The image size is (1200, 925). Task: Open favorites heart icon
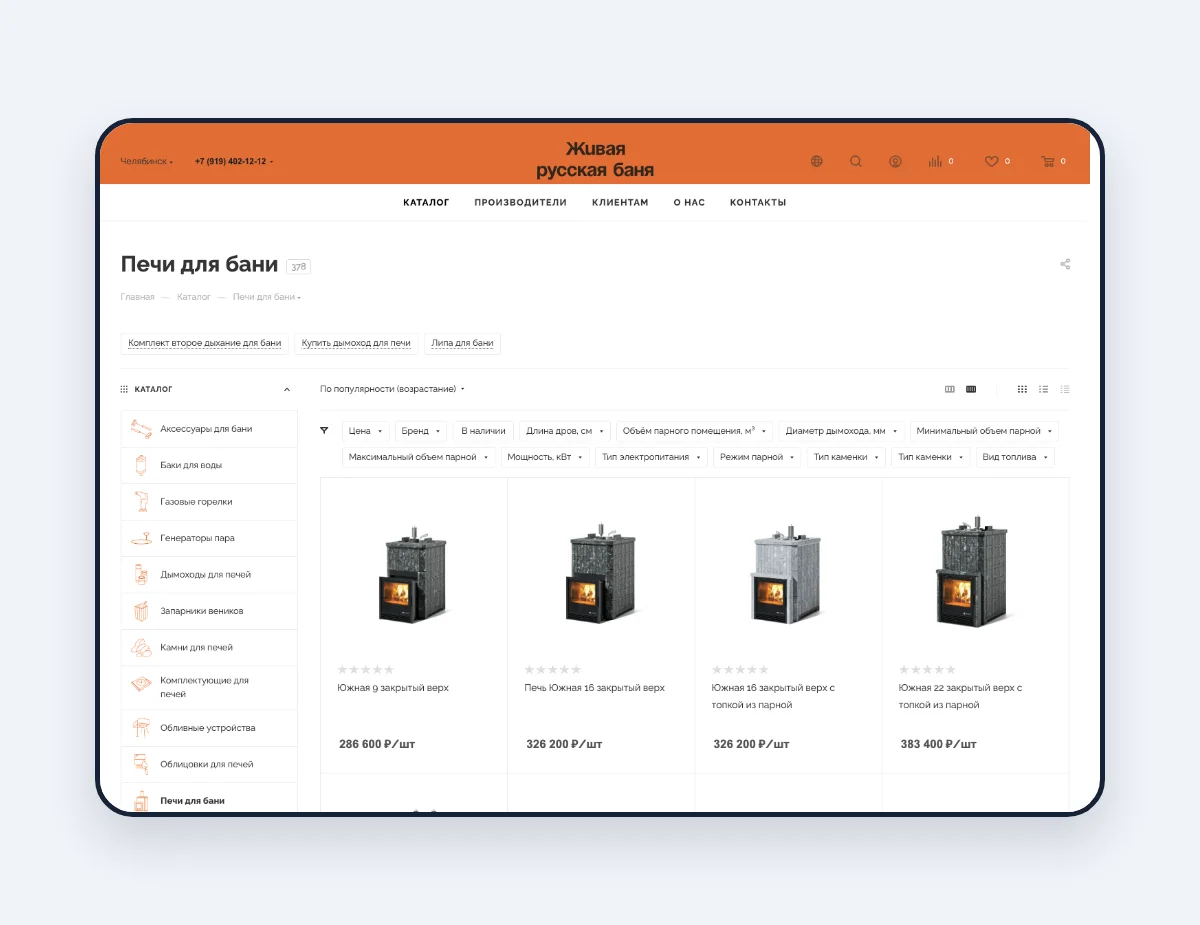tap(991, 161)
